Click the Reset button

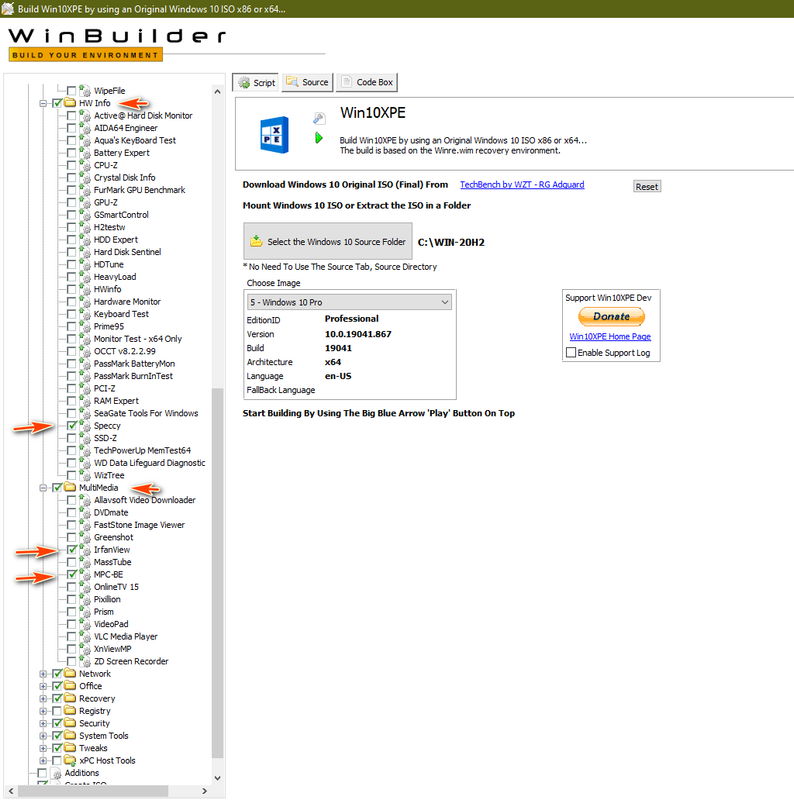(x=647, y=186)
